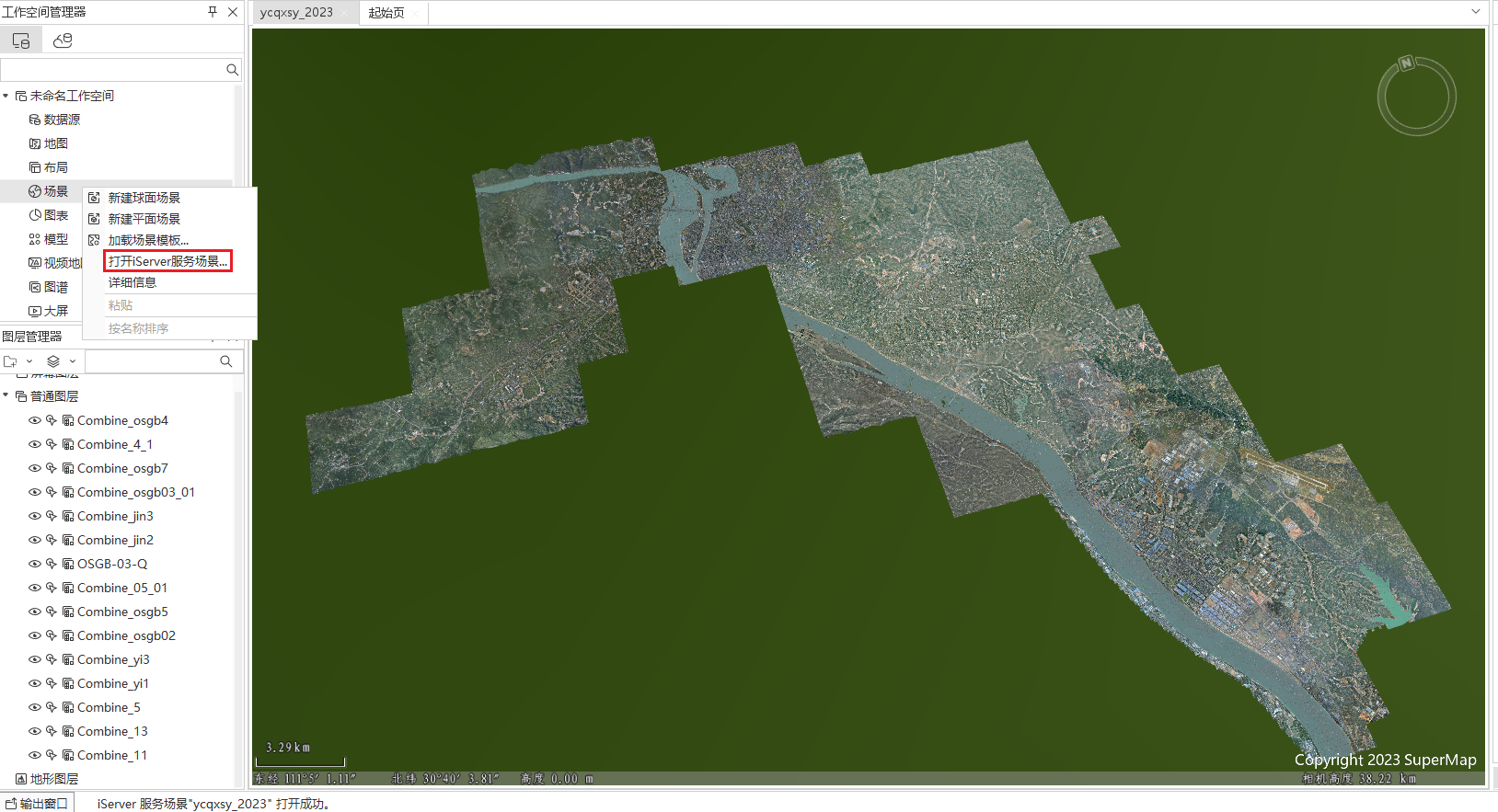Hide the Combine_05_01 layer

coord(35,588)
